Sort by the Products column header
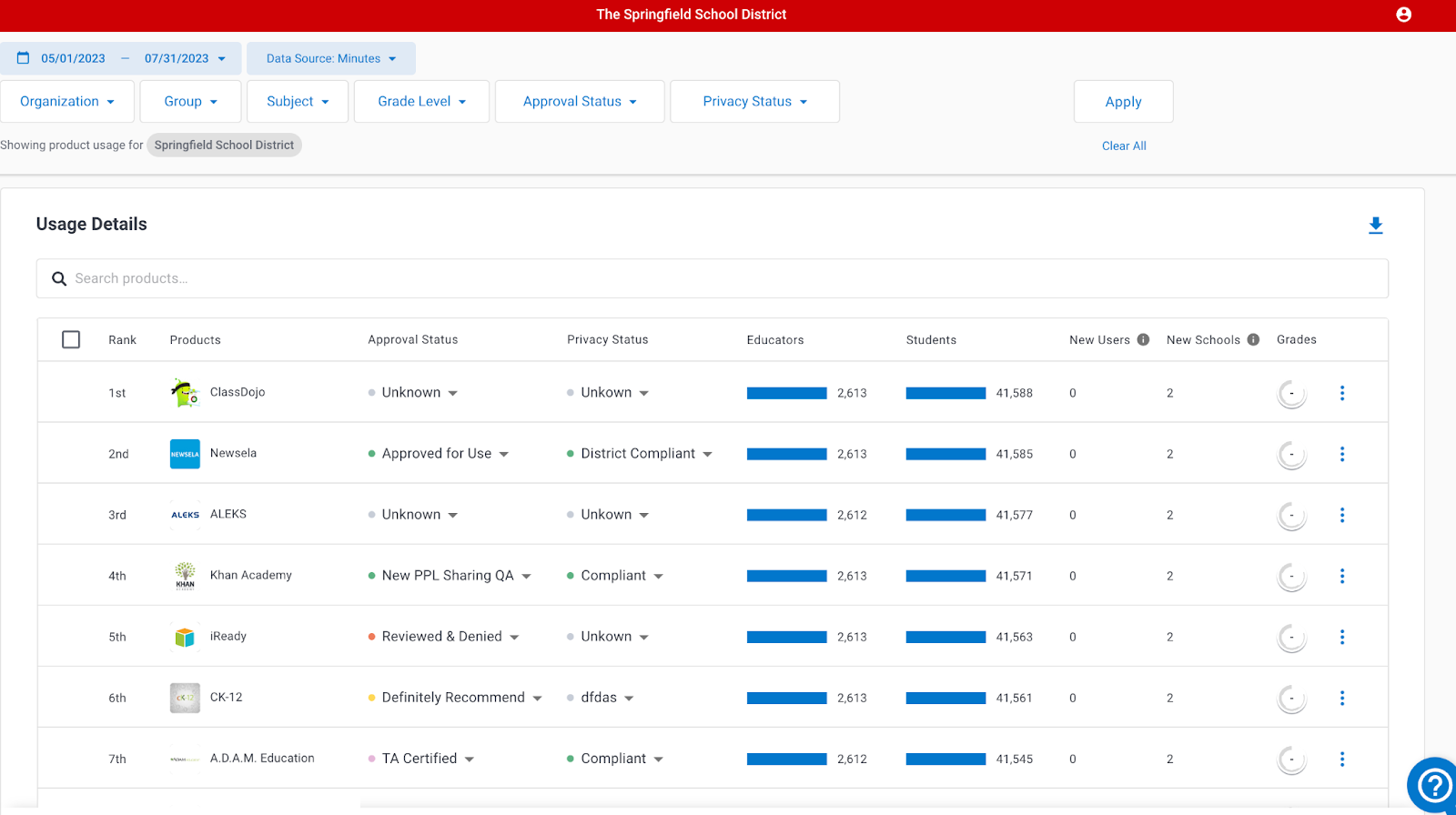The image size is (1456, 815). (x=195, y=339)
